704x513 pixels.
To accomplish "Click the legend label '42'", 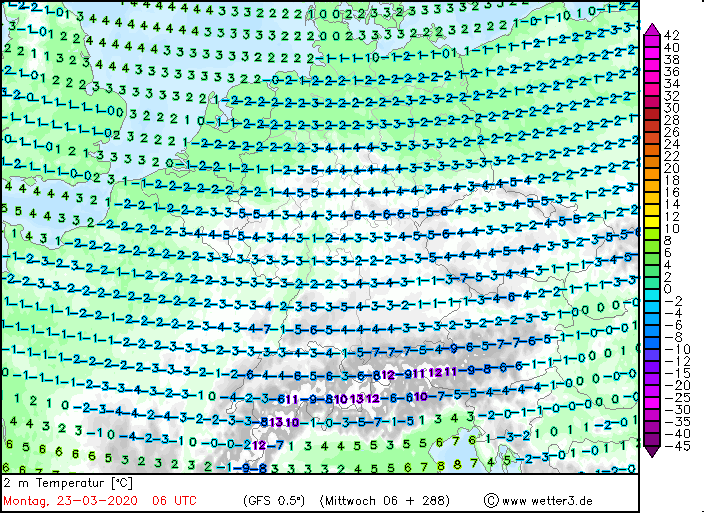I will 671,35.
